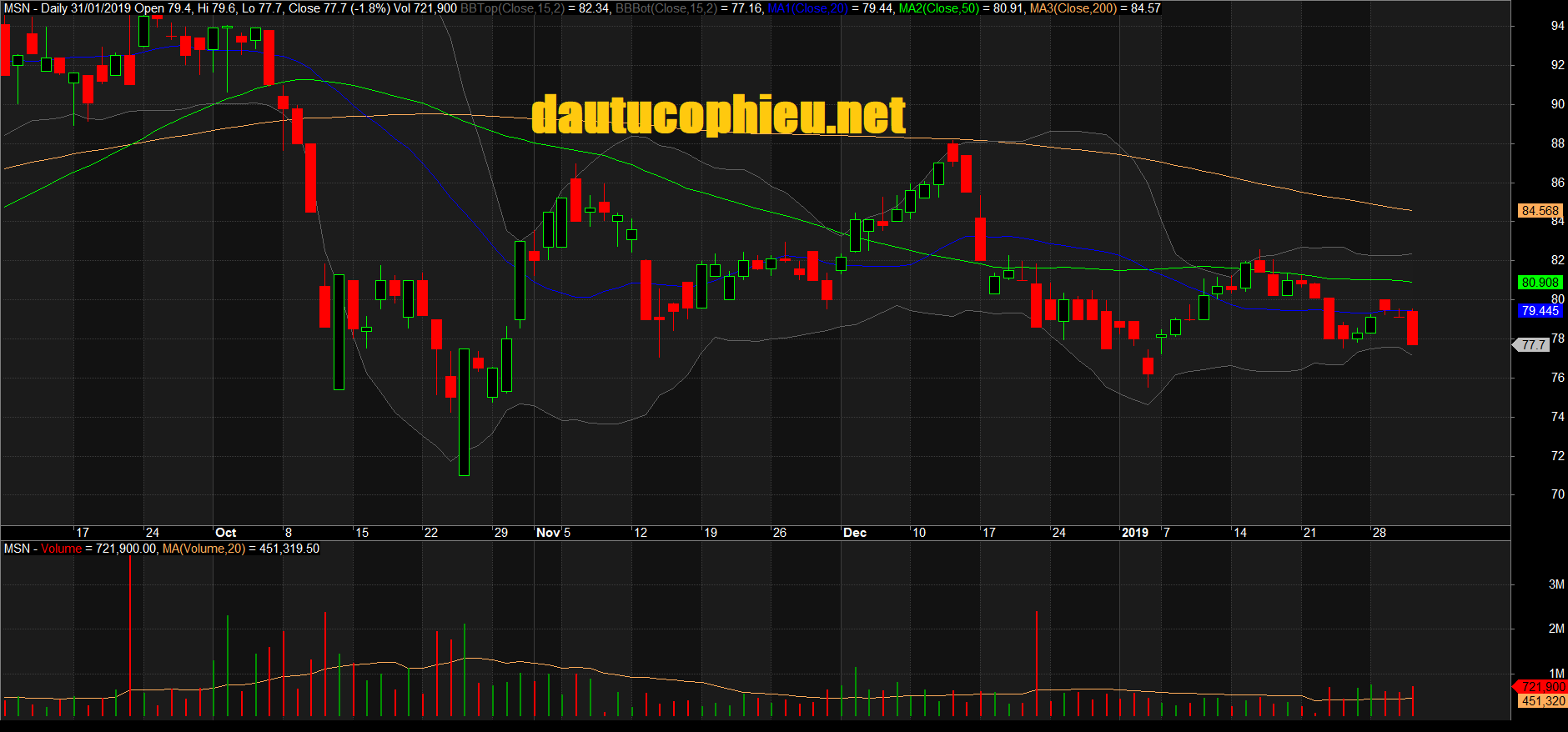This screenshot has width=1568, height=732.
Task: Select the blue 79.445 MA20 price tag
Action: click(1540, 311)
